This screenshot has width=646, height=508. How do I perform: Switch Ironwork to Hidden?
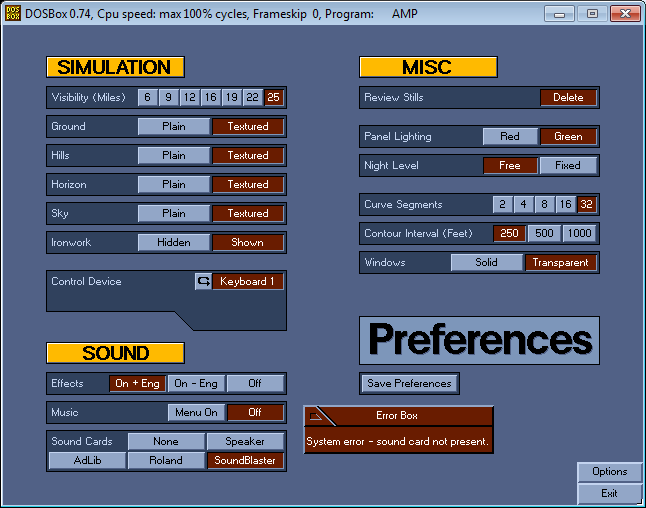point(174,242)
